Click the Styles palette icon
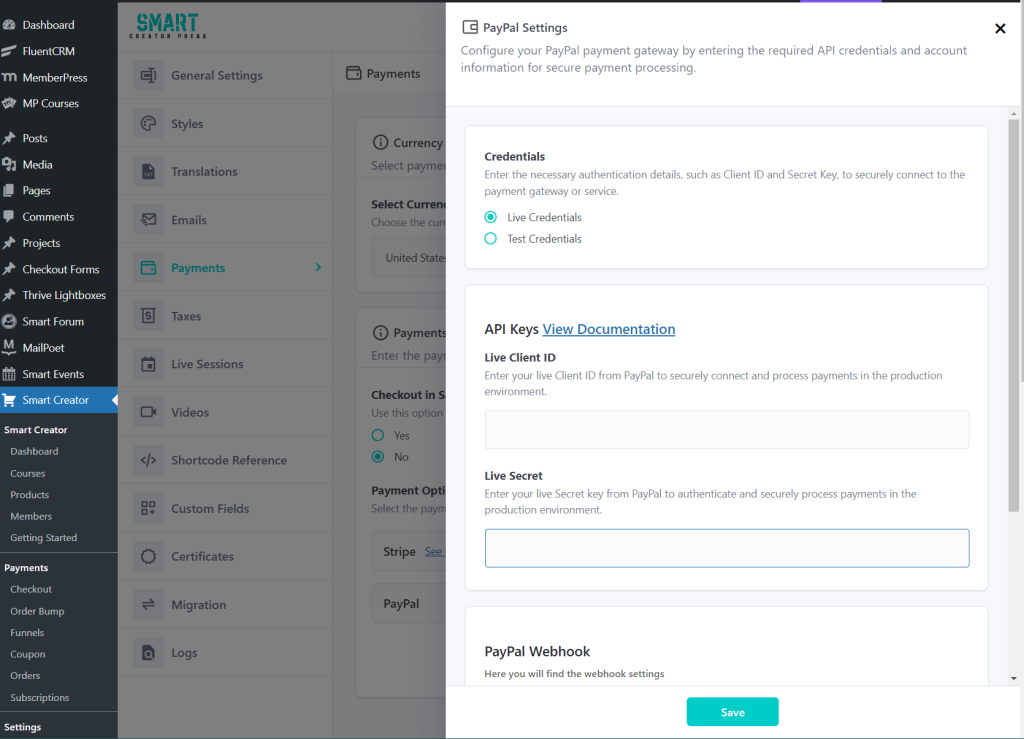The width and height of the screenshot is (1024, 739). pyautogui.click(x=149, y=124)
